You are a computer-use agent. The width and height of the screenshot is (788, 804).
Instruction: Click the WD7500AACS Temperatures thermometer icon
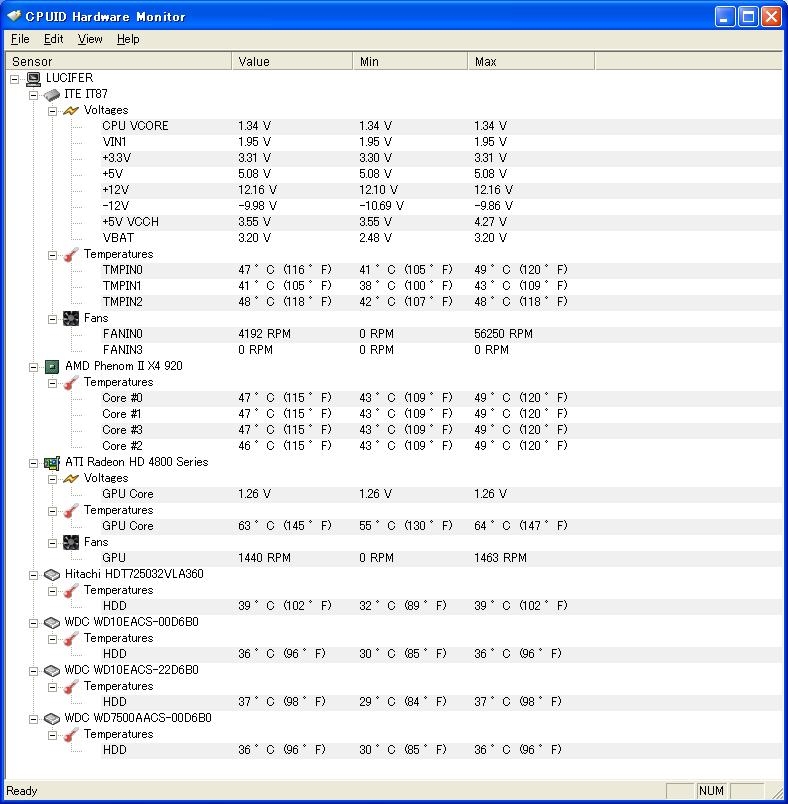pyautogui.click(x=71, y=735)
